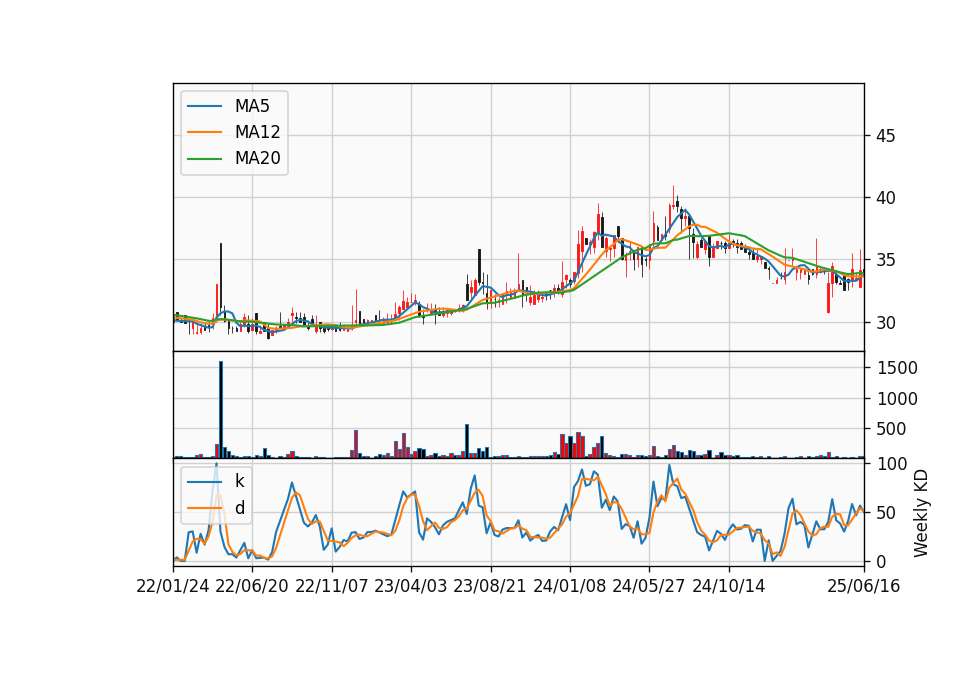Click the 24/01/08 date axis label
Screen dimensions: 960x690
[569, 587]
